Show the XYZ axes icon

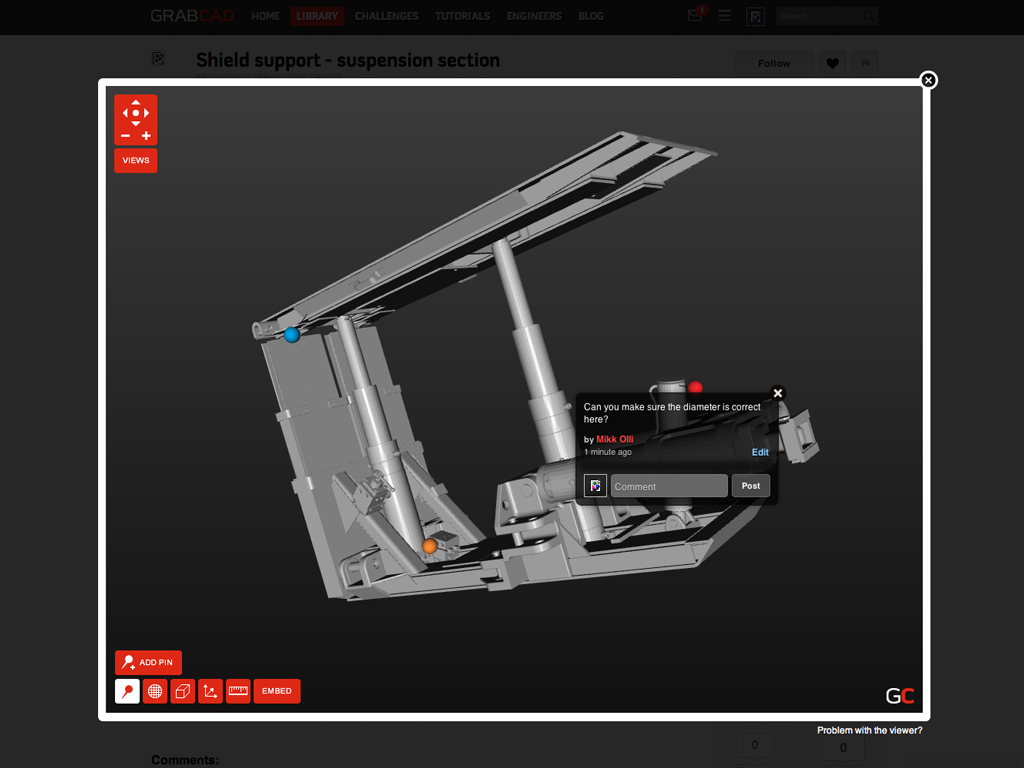pyautogui.click(x=210, y=691)
